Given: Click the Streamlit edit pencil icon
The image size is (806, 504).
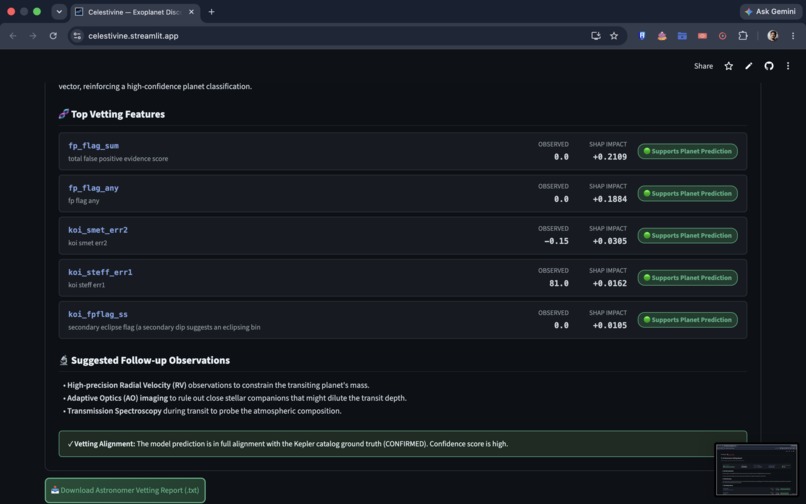Looking at the screenshot, I should click(x=748, y=66).
